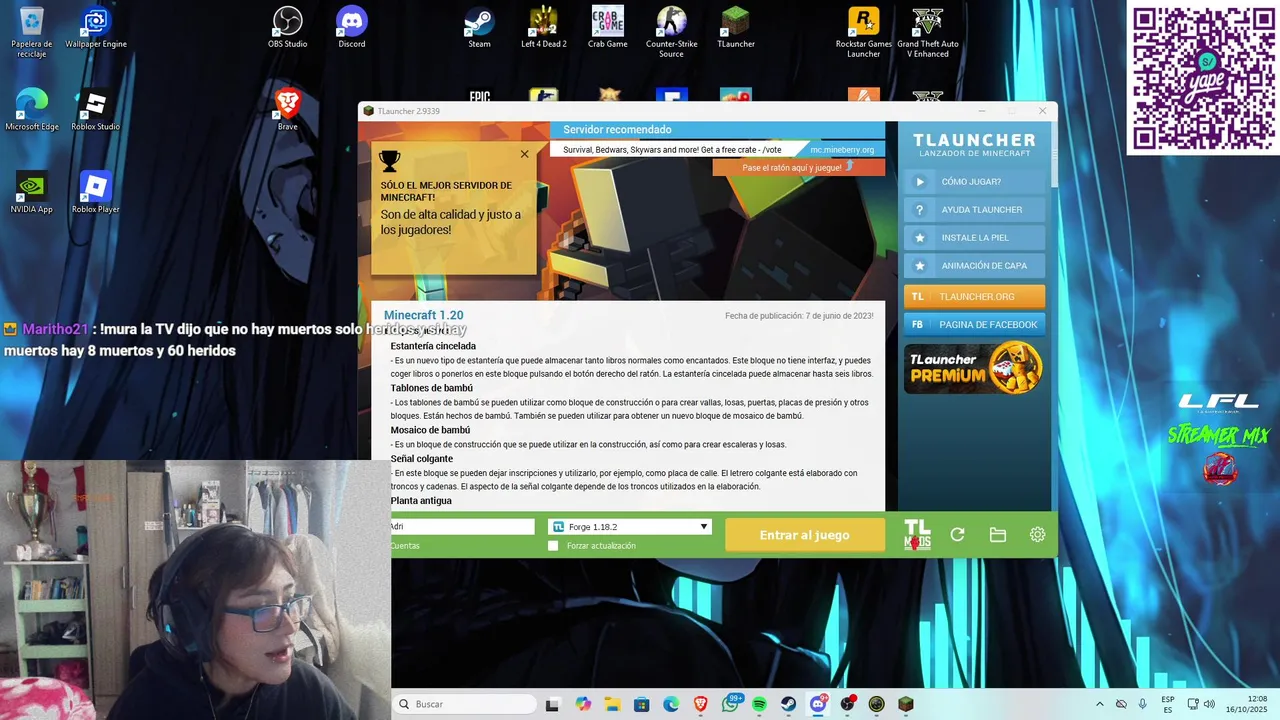Open Task View on the taskbar
This screenshot has height=720, width=1280.
pos(553,704)
